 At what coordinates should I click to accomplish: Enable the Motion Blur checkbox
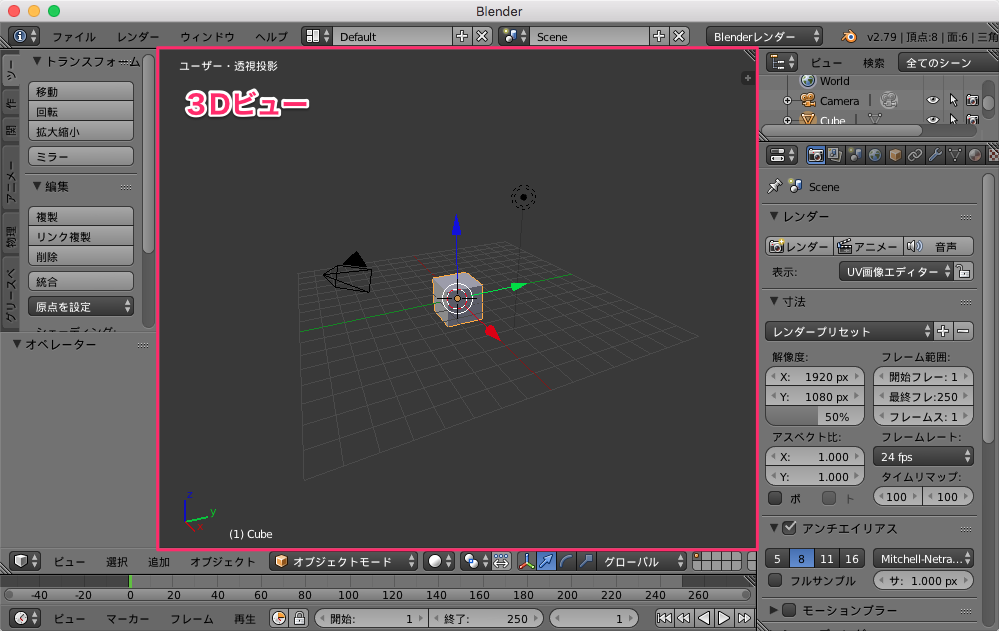click(789, 610)
